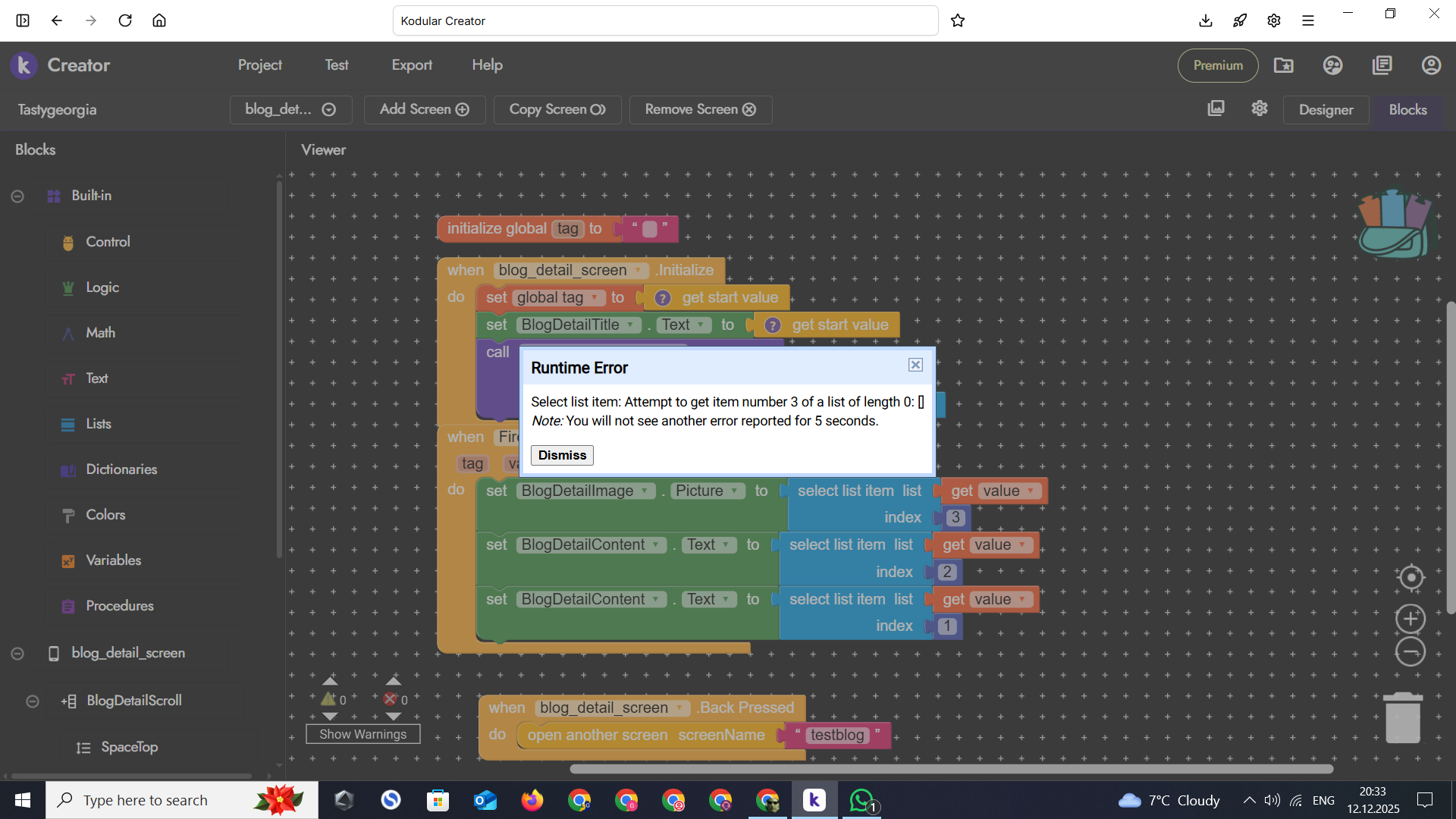Click the Show Warnings button
This screenshot has height=819, width=1456.
(x=362, y=734)
